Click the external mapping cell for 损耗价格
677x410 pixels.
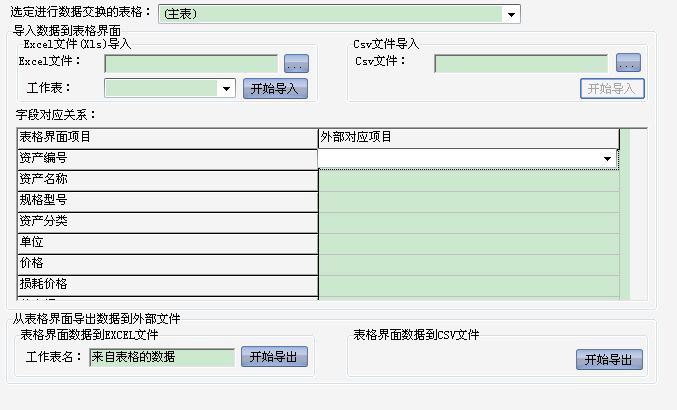(469, 286)
